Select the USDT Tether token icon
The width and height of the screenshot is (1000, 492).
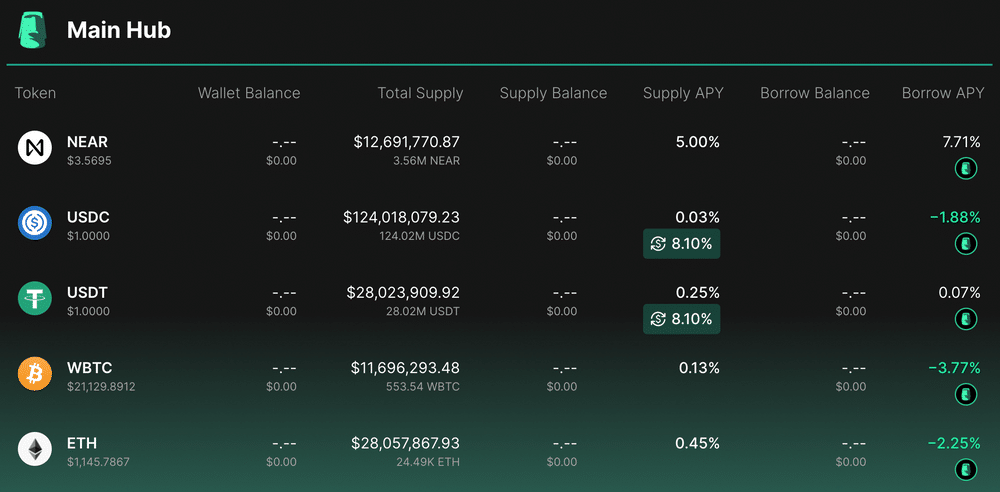(34, 299)
